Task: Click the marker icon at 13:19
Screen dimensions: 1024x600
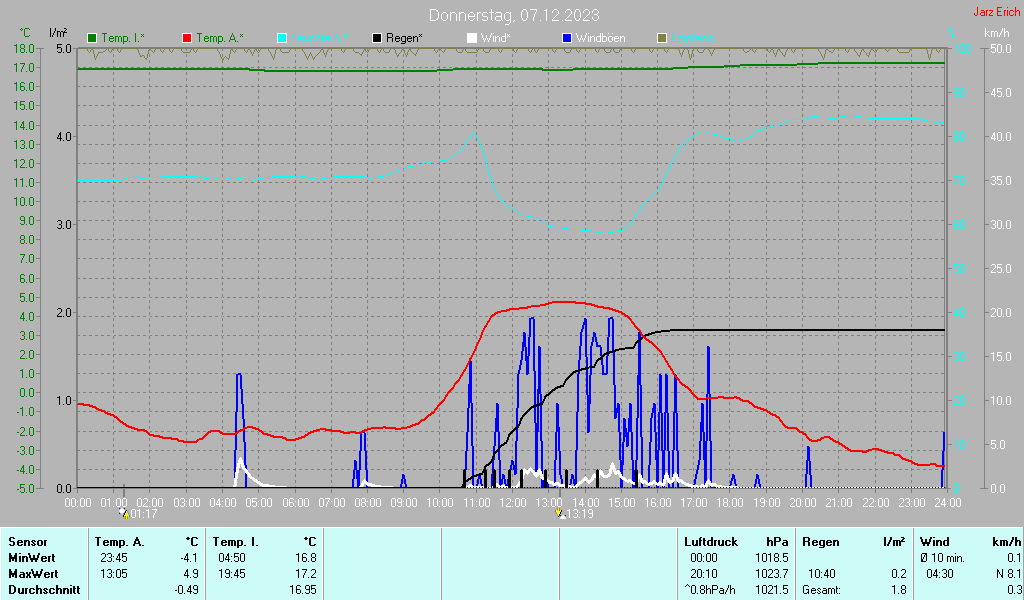Action: [560, 513]
